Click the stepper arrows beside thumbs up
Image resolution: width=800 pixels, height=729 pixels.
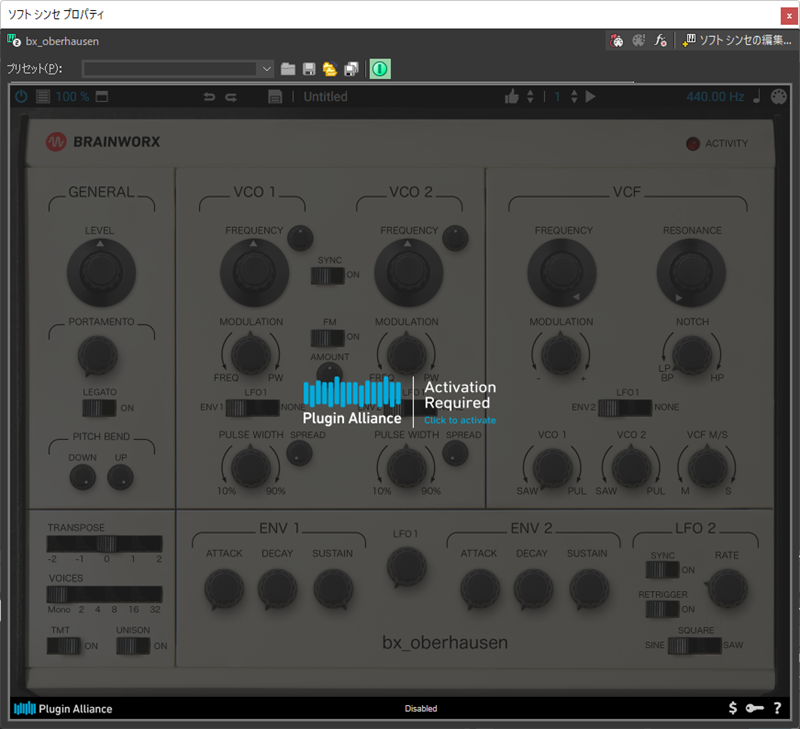[530, 96]
